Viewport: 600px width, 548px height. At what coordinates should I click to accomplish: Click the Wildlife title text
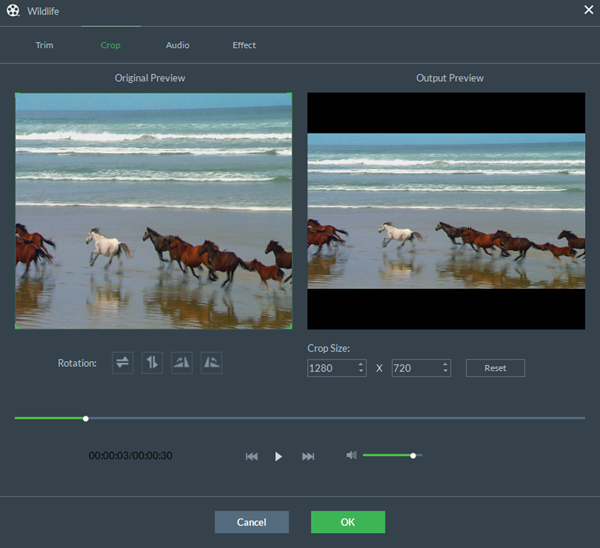tap(43, 11)
